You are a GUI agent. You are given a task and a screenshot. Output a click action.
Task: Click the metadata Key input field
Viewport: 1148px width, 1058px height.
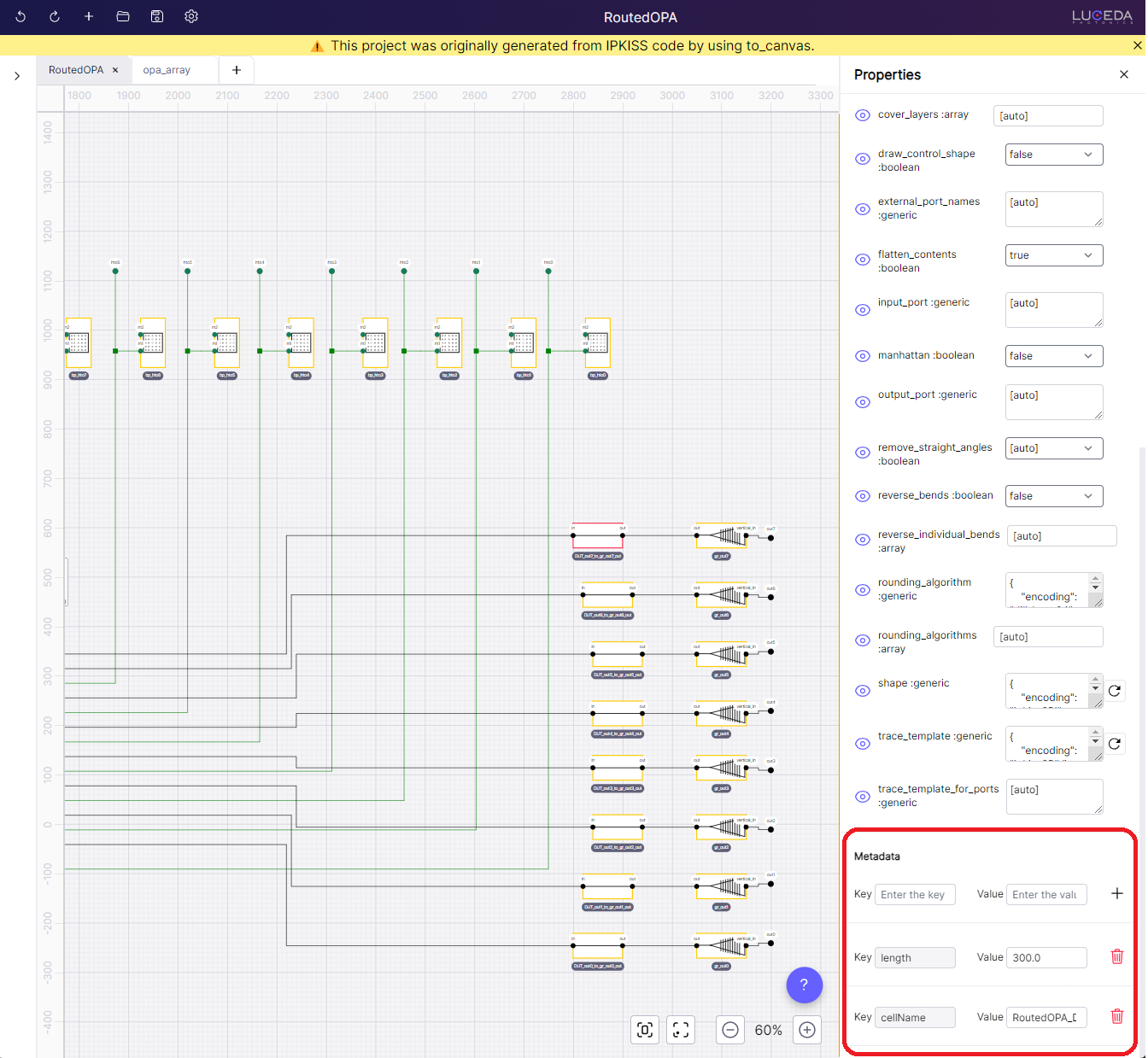[x=915, y=895]
